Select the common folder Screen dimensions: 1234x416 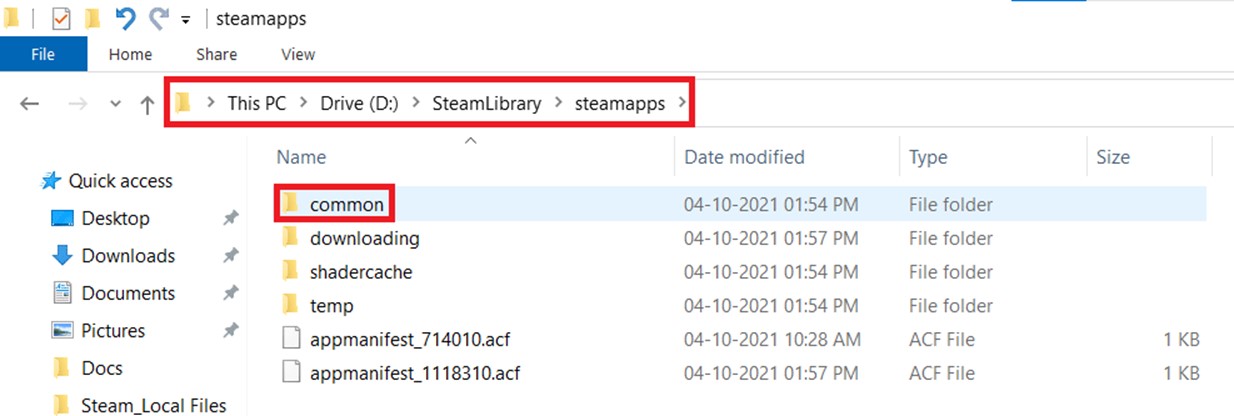[346, 205]
